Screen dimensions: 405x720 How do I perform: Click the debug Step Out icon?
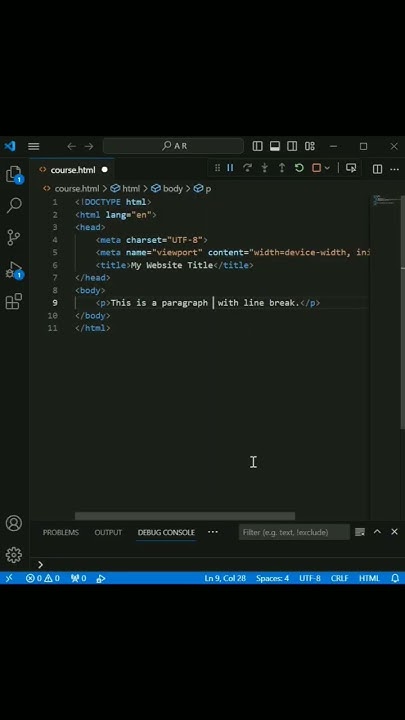click(282, 168)
